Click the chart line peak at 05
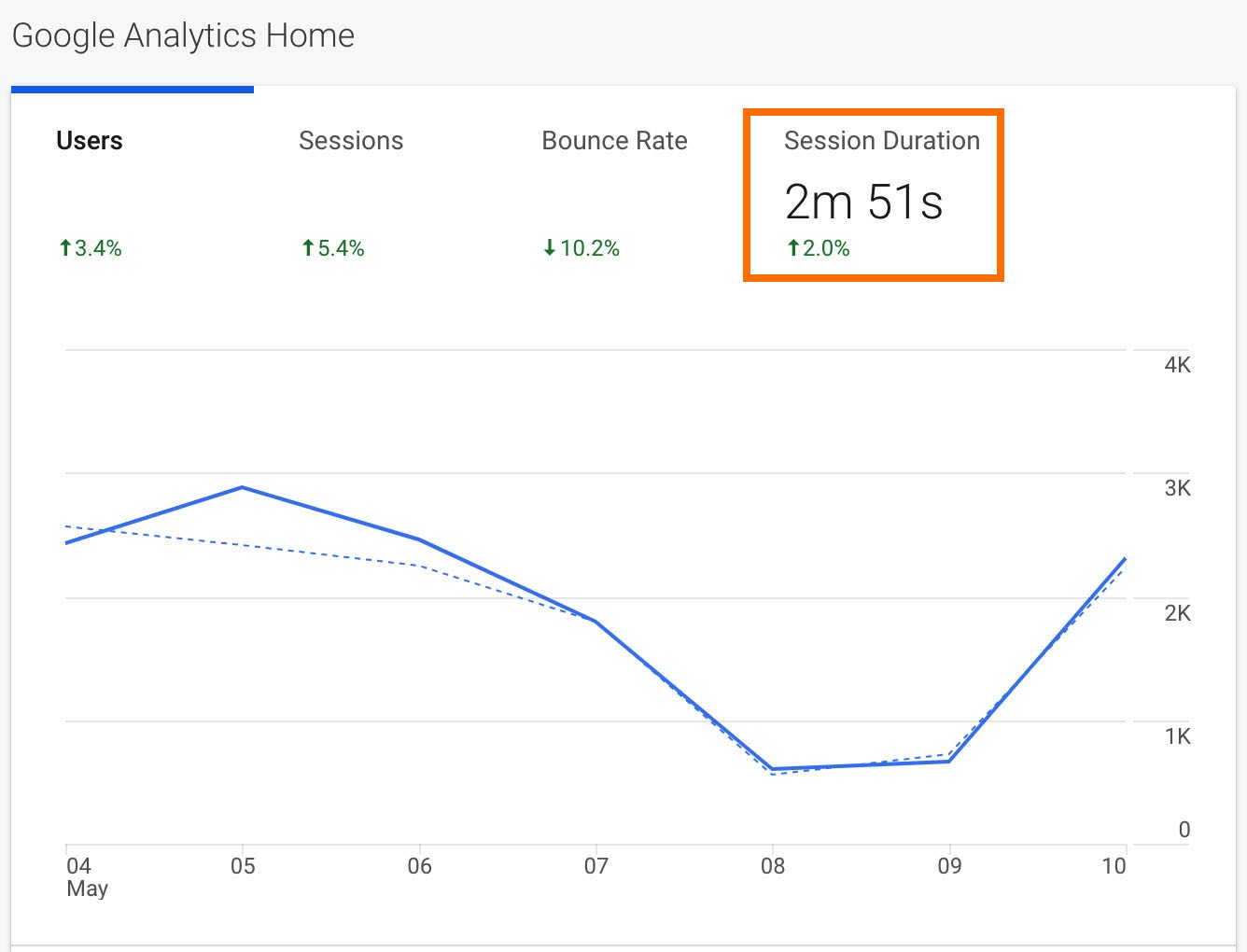Image resolution: width=1247 pixels, height=952 pixels. tap(243, 487)
